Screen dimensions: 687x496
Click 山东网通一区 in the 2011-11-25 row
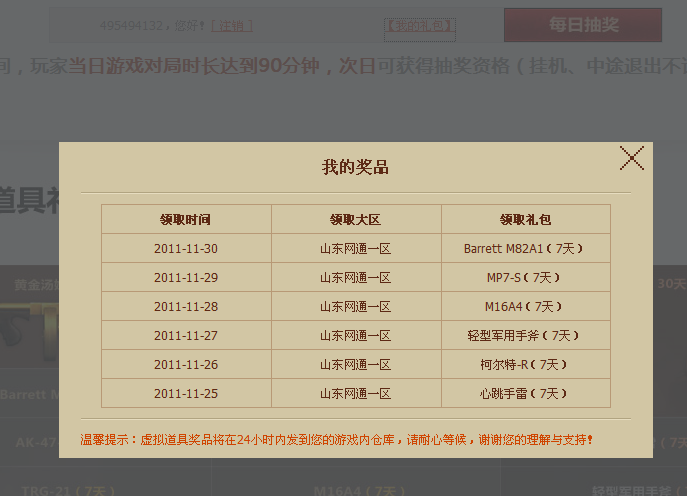355,393
